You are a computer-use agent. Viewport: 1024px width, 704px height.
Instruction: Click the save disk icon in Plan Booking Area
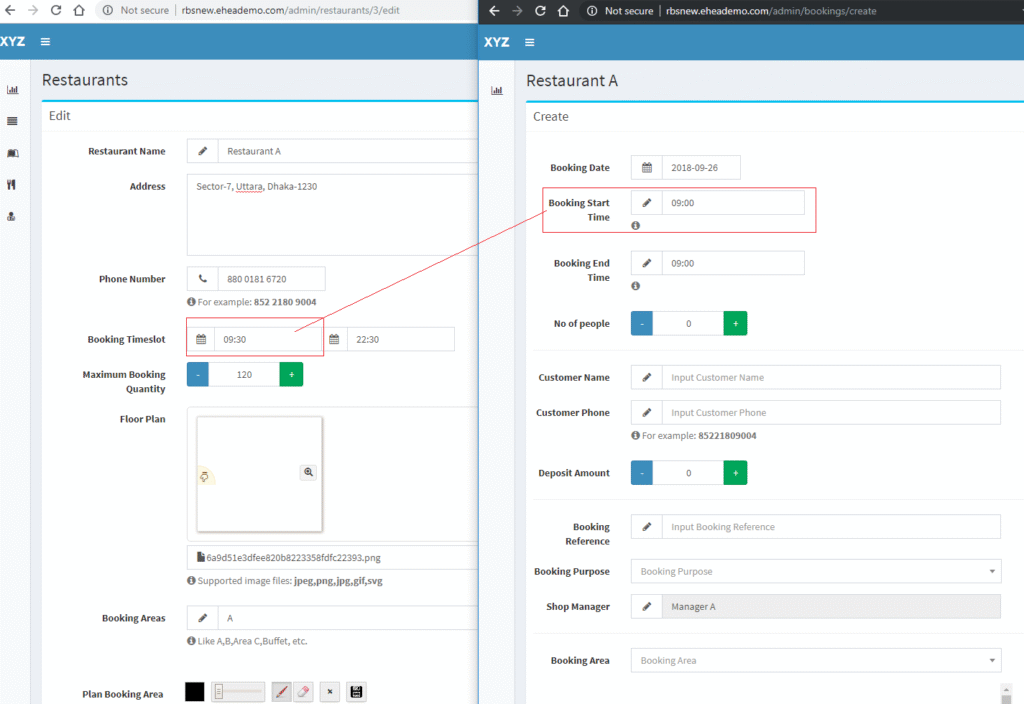[357, 691]
